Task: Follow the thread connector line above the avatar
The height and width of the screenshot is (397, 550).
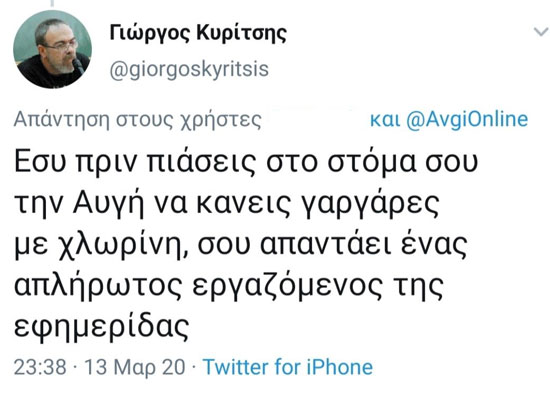Action: click(x=53, y=3)
